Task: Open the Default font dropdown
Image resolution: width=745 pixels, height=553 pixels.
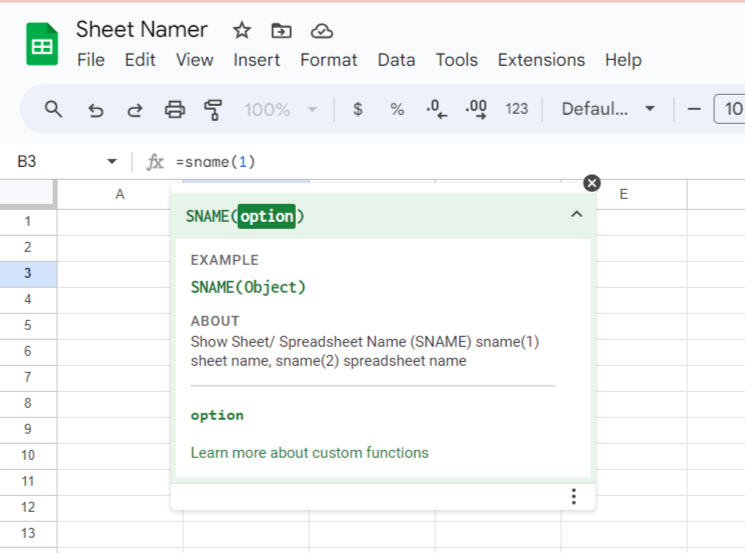Action: (607, 109)
